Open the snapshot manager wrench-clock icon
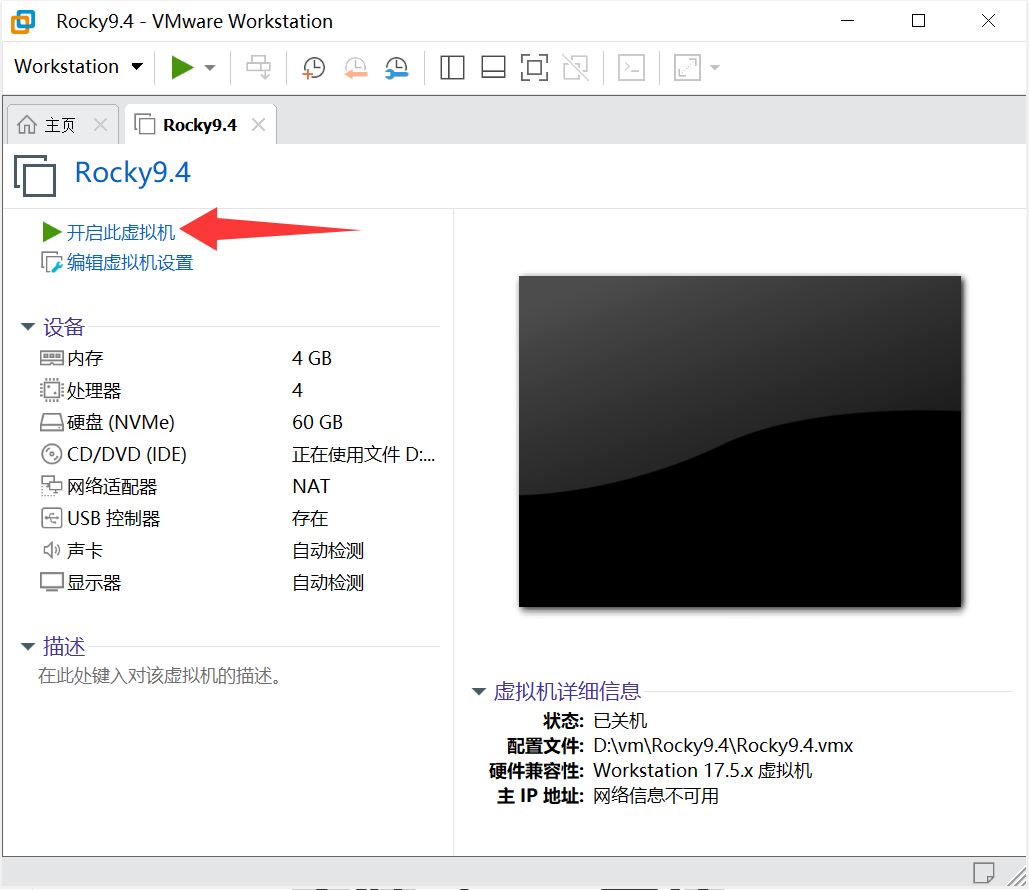Screen dimensions: 1029x890 396,67
